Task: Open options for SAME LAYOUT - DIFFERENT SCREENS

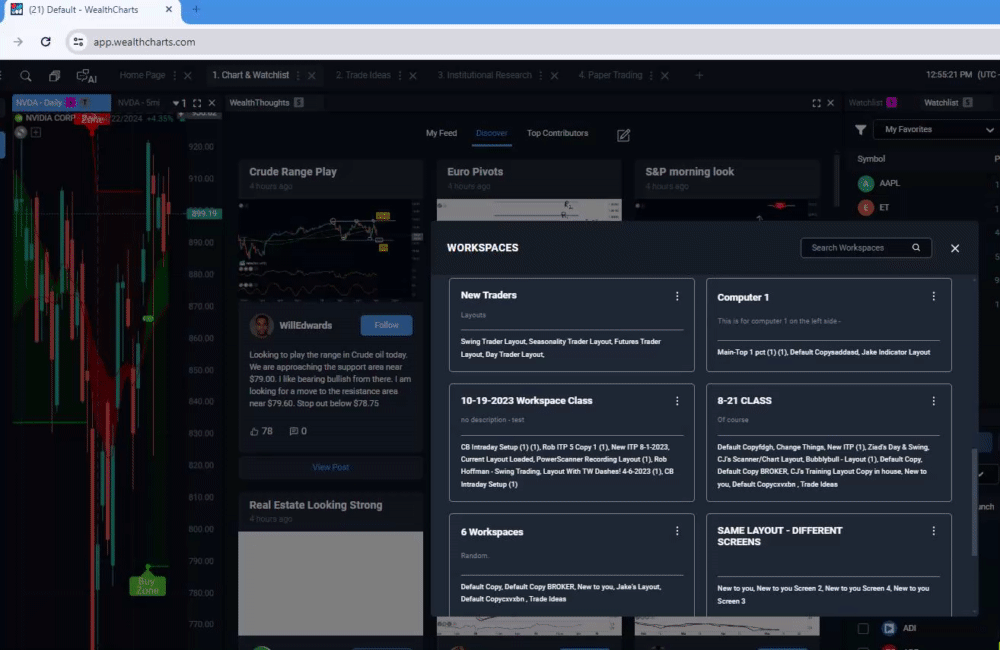Action: tap(934, 531)
